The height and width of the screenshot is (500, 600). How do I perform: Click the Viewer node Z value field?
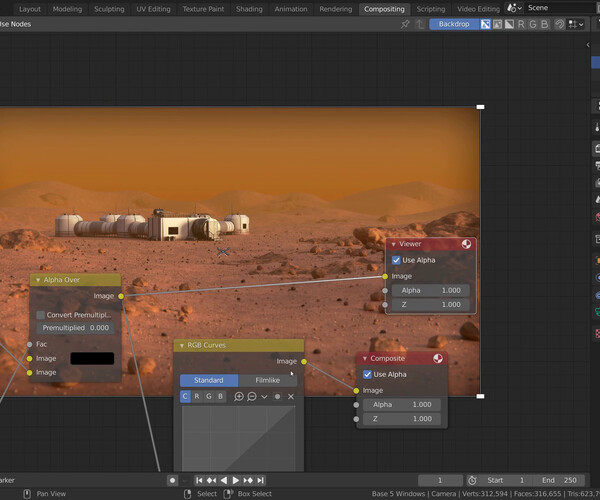tap(430, 305)
